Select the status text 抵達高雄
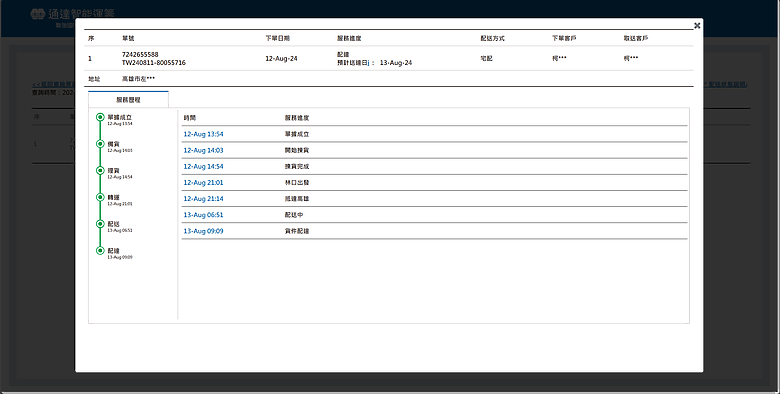This screenshot has height=394, width=780. (297, 198)
